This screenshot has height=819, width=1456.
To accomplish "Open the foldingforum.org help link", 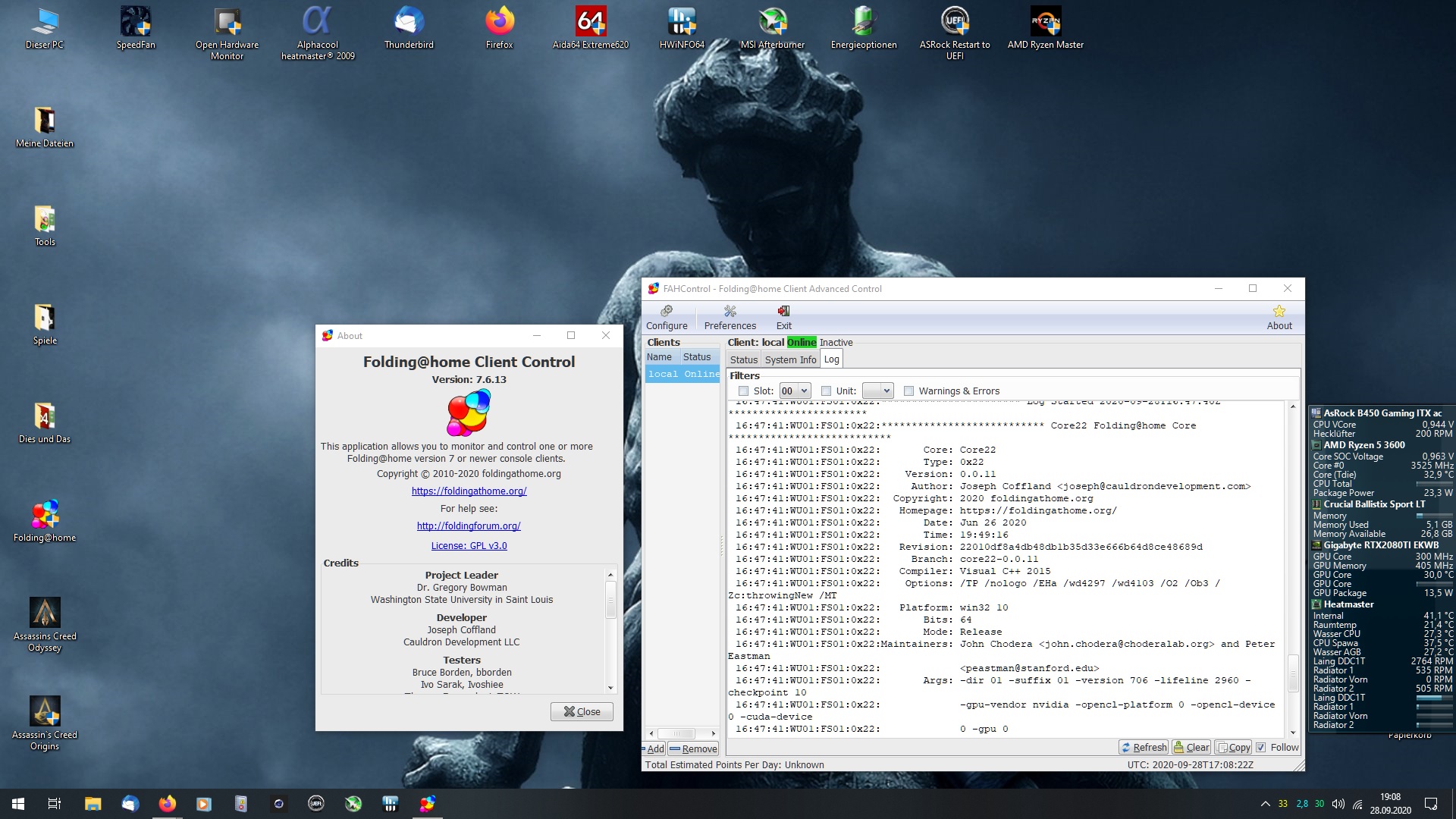I will click(469, 526).
